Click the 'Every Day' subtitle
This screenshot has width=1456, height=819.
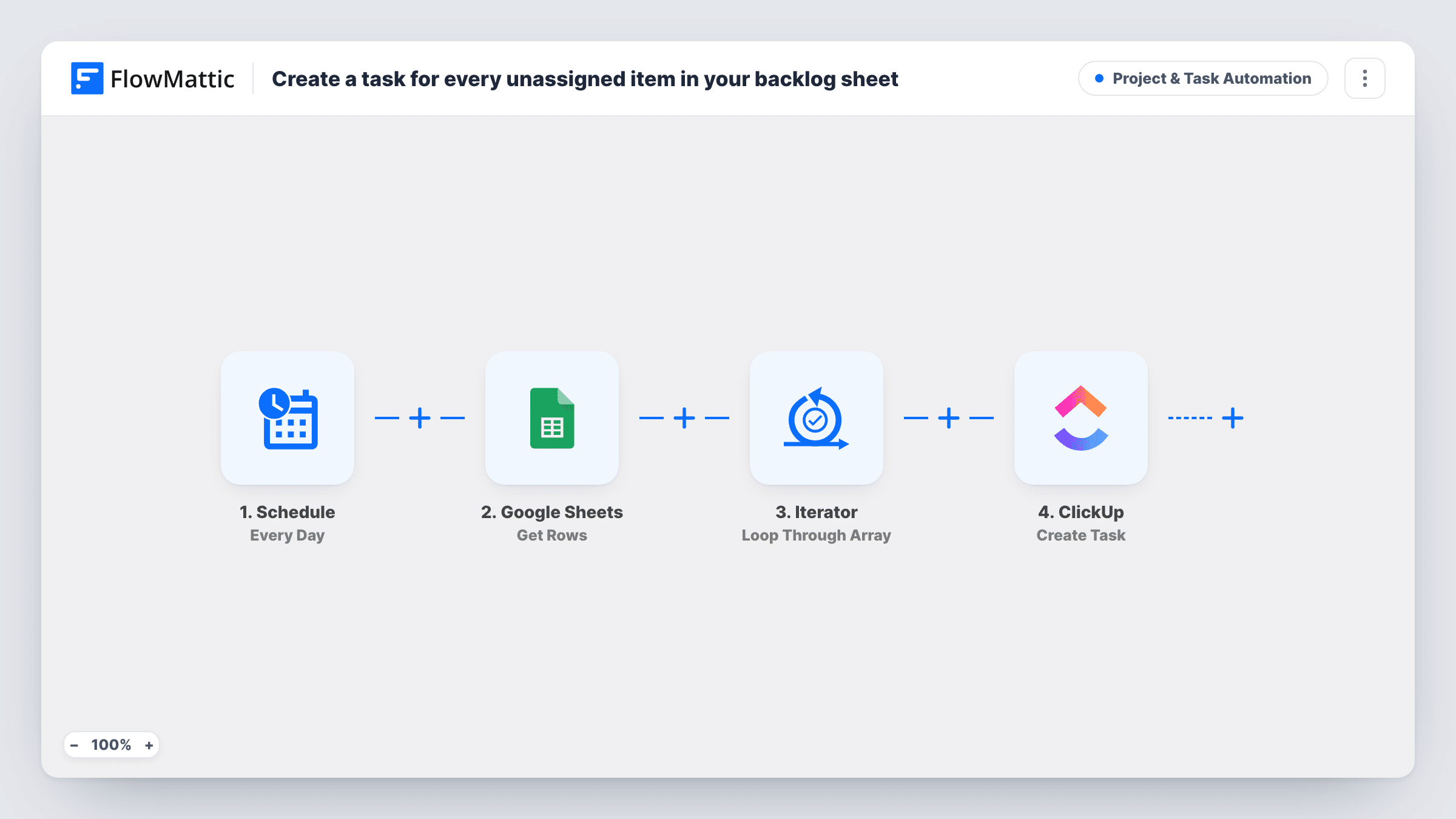(x=288, y=535)
